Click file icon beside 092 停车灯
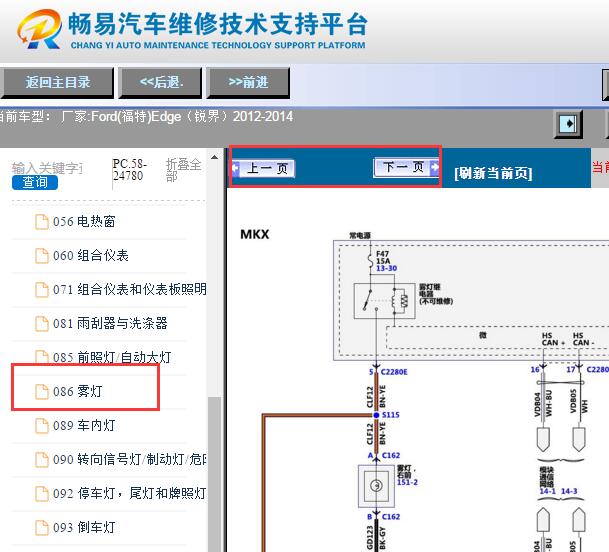The width and height of the screenshot is (609, 552). pos(42,494)
